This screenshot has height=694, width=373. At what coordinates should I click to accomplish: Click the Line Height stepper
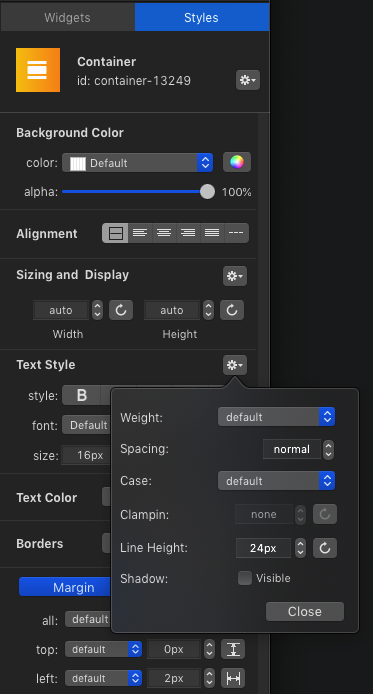[300, 548]
